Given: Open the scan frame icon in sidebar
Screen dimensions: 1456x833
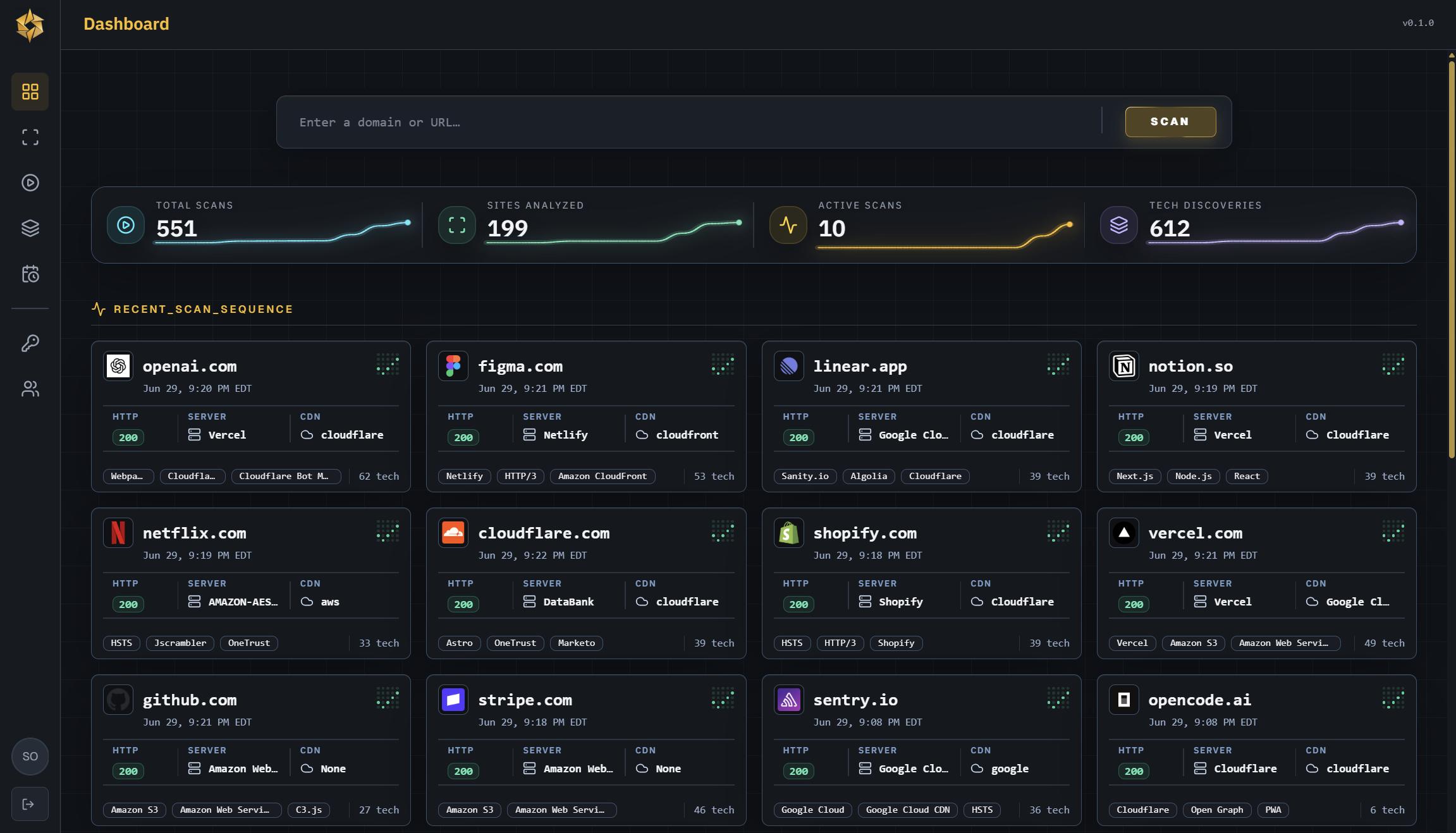Looking at the screenshot, I should coord(30,137).
